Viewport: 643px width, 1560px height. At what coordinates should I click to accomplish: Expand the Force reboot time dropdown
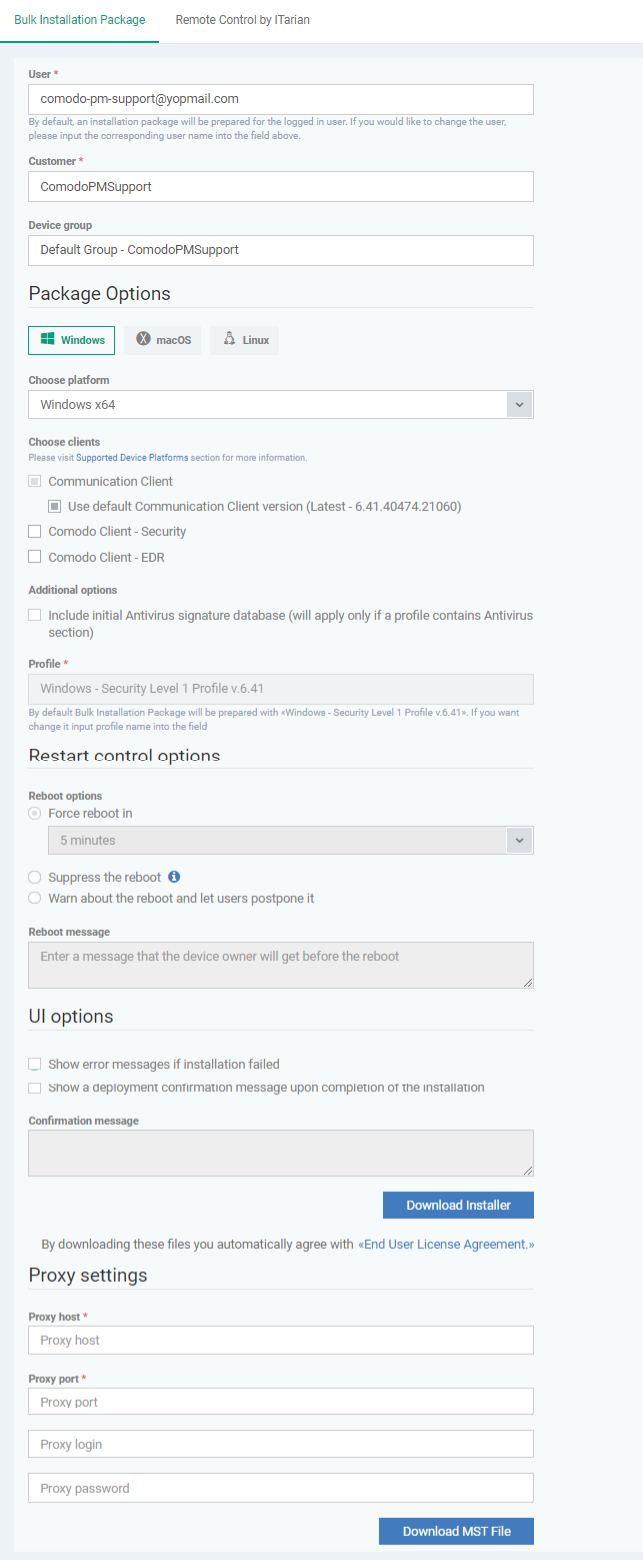click(x=520, y=840)
